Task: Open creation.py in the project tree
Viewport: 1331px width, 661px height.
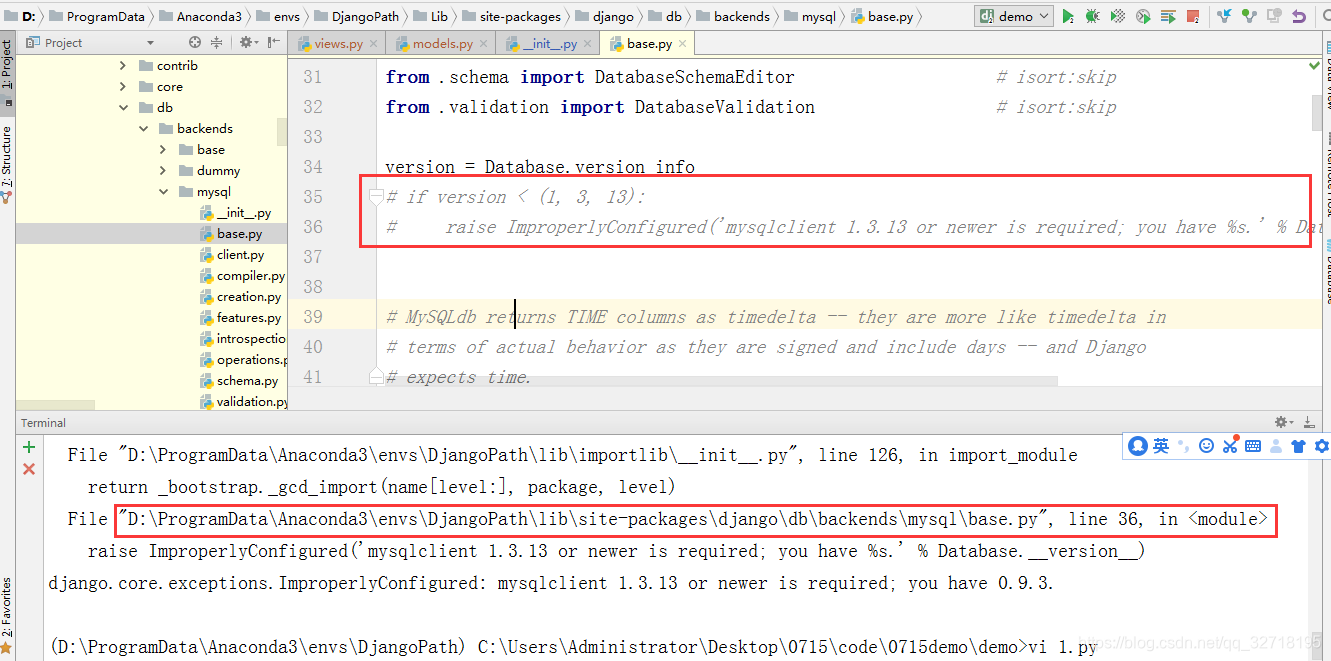Action: (x=240, y=296)
